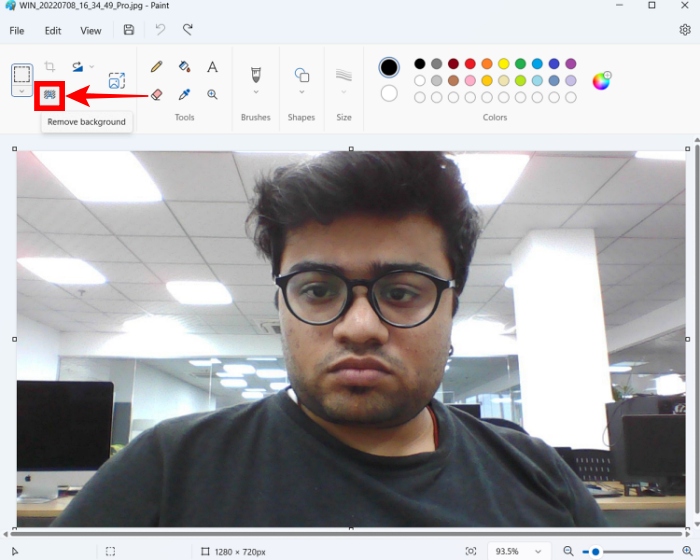Select the Color picker eyedropper tool

184,94
